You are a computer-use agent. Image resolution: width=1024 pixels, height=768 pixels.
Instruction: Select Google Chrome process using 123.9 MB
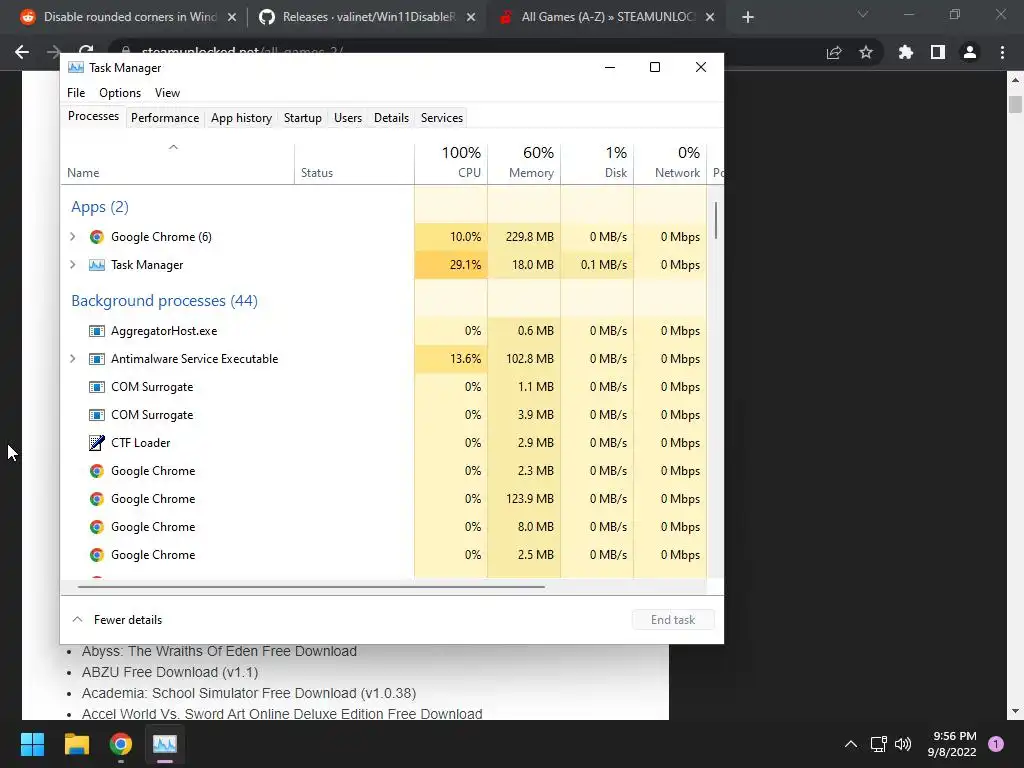pyautogui.click(x=383, y=499)
